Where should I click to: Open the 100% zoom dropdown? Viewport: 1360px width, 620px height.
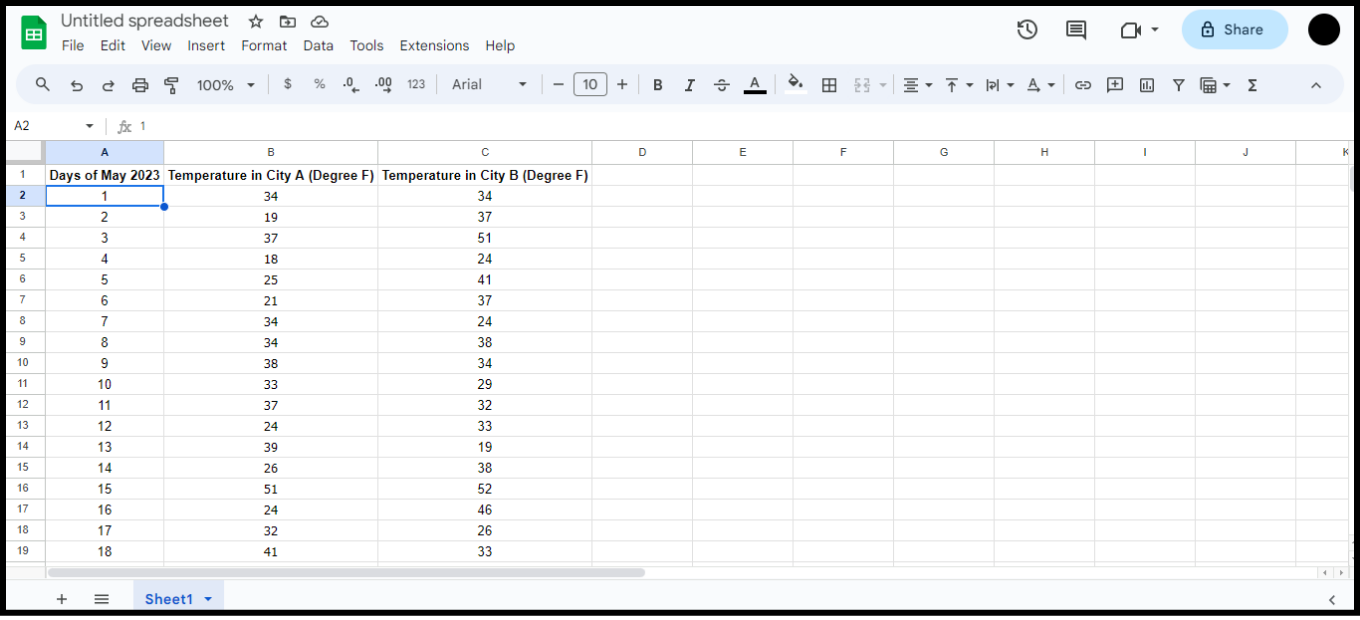point(226,85)
